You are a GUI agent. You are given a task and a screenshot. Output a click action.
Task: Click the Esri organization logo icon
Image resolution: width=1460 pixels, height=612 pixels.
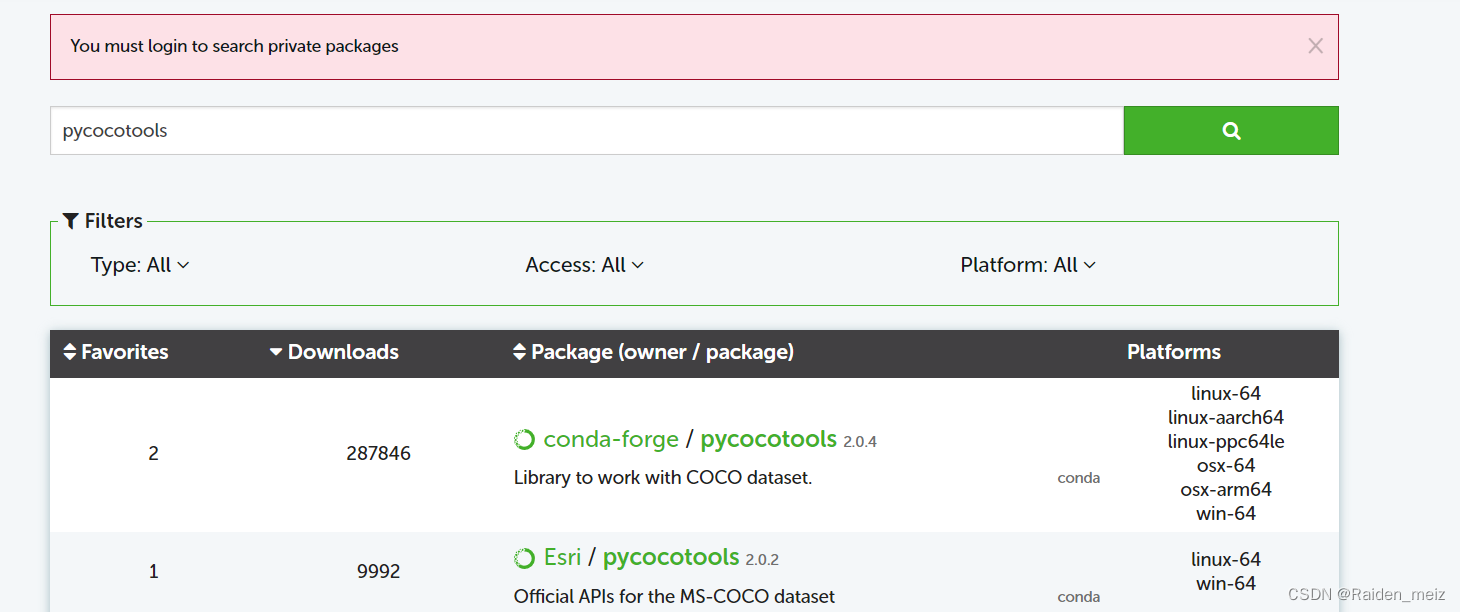coord(524,557)
